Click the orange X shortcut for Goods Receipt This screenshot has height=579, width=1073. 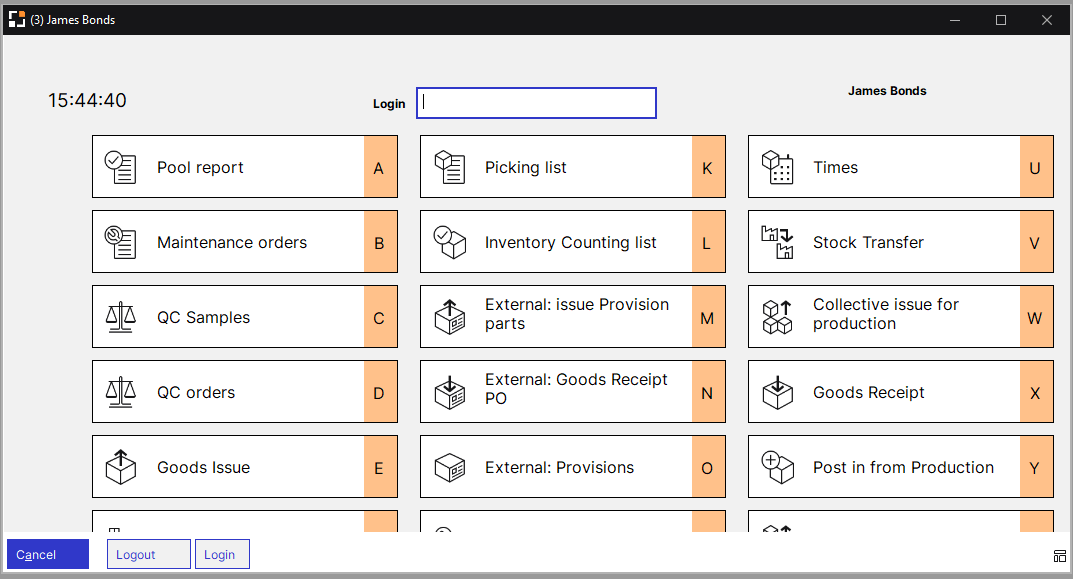(1035, 392)
